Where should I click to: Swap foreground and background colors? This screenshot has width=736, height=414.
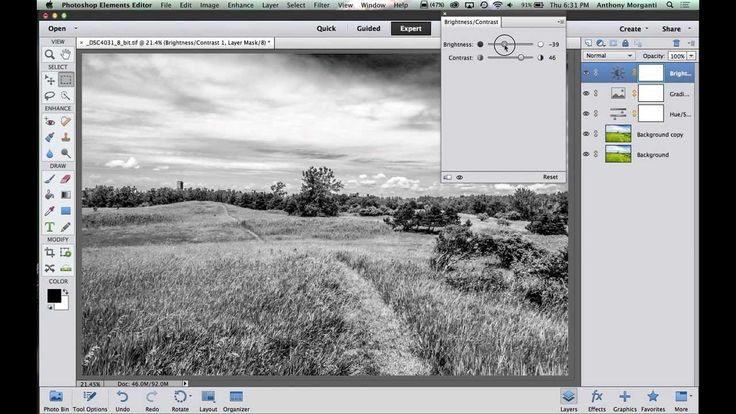point(66,292)
